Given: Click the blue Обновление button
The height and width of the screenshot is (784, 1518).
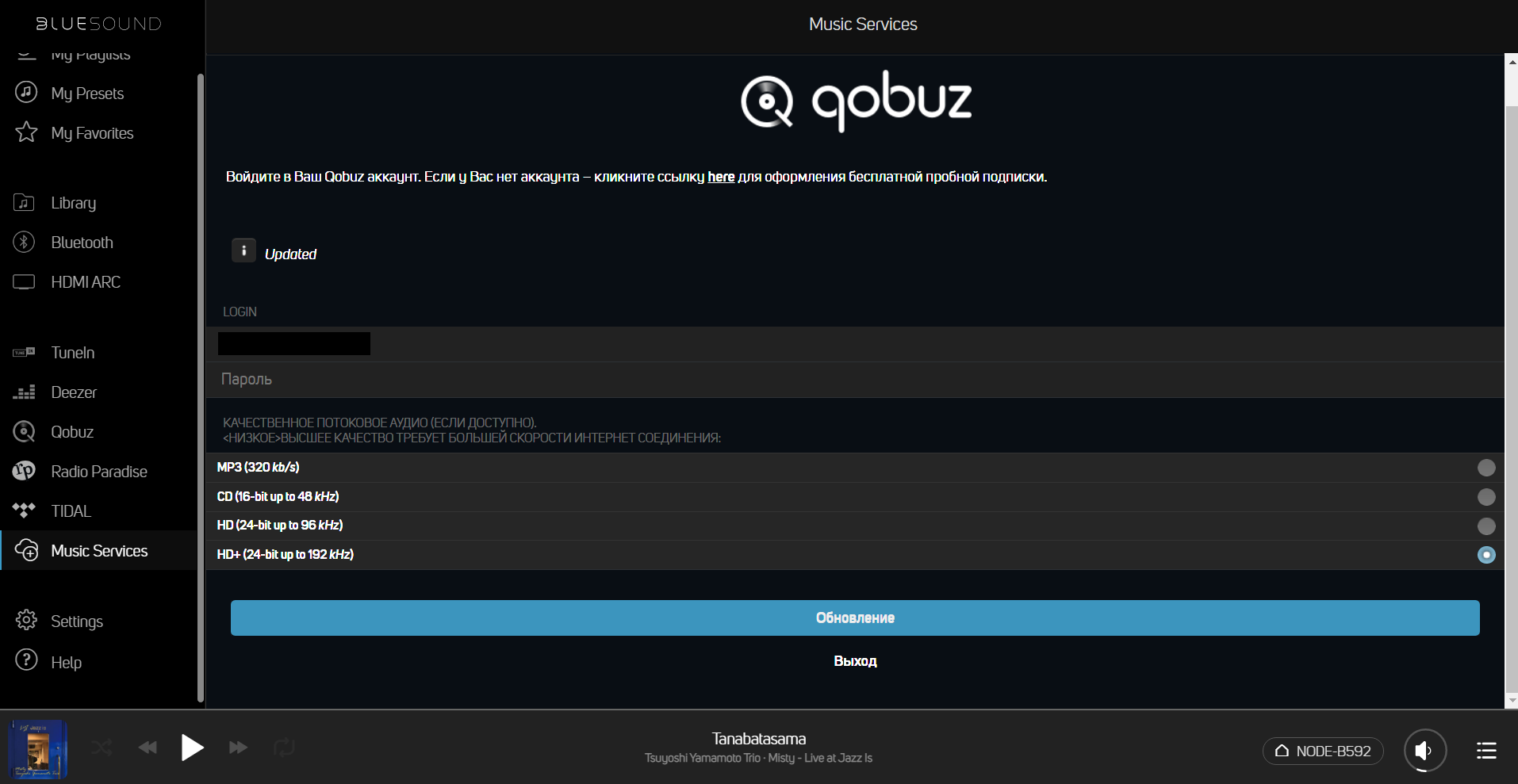Looking at the screenshot, I should click(855, 618).
